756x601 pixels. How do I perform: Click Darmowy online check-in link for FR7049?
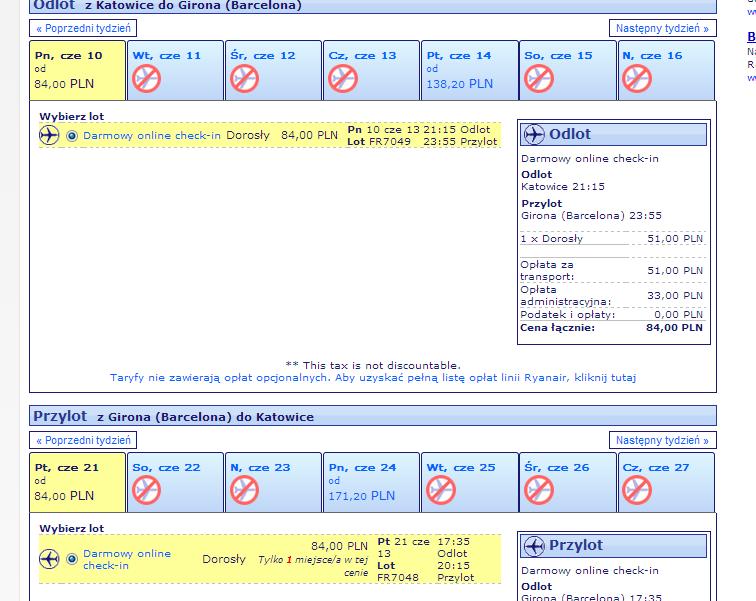151,136
